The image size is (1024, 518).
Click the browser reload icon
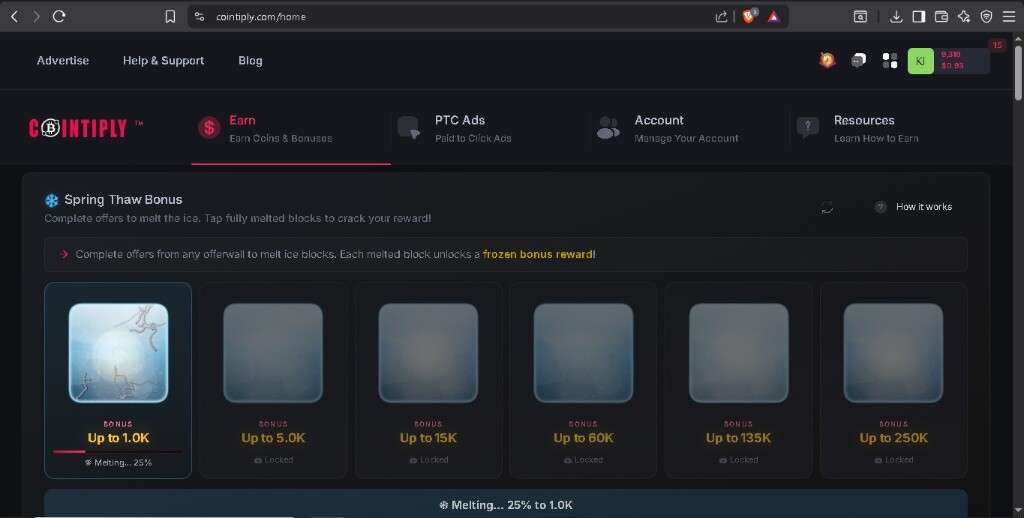59,16
